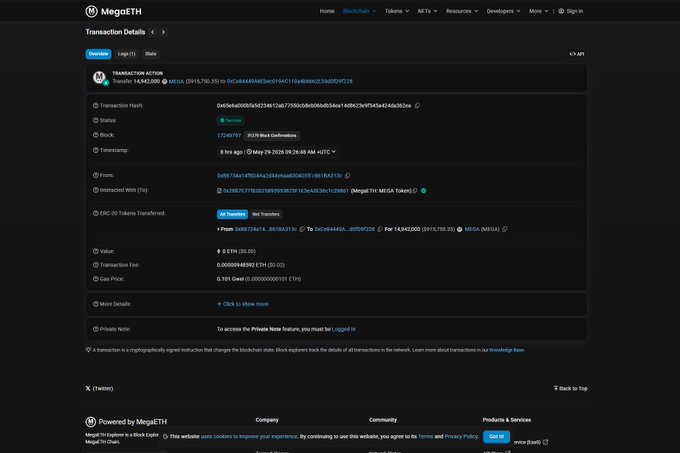Click help icon next to Timestamp
The width and height of the screenshot is (680, 453).
[95, 150]
